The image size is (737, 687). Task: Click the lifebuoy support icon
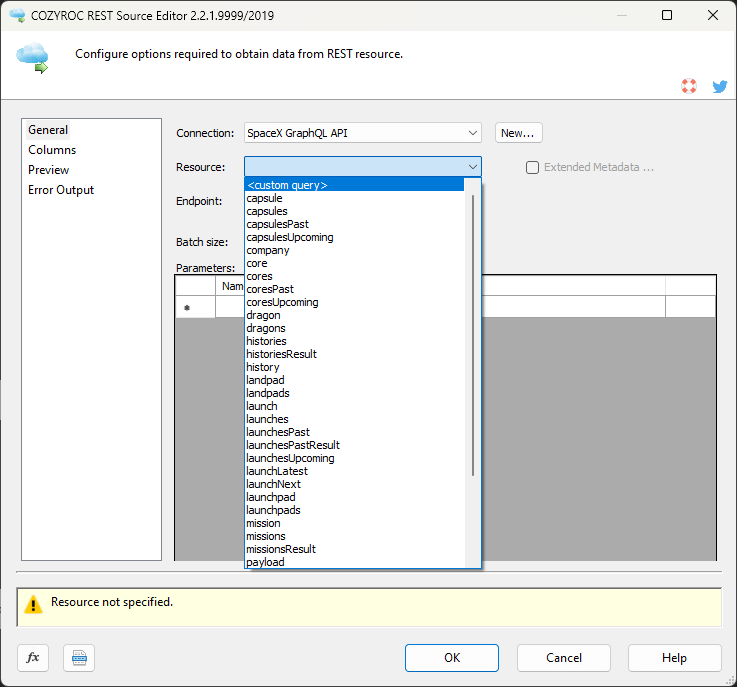tap(689, 86)
